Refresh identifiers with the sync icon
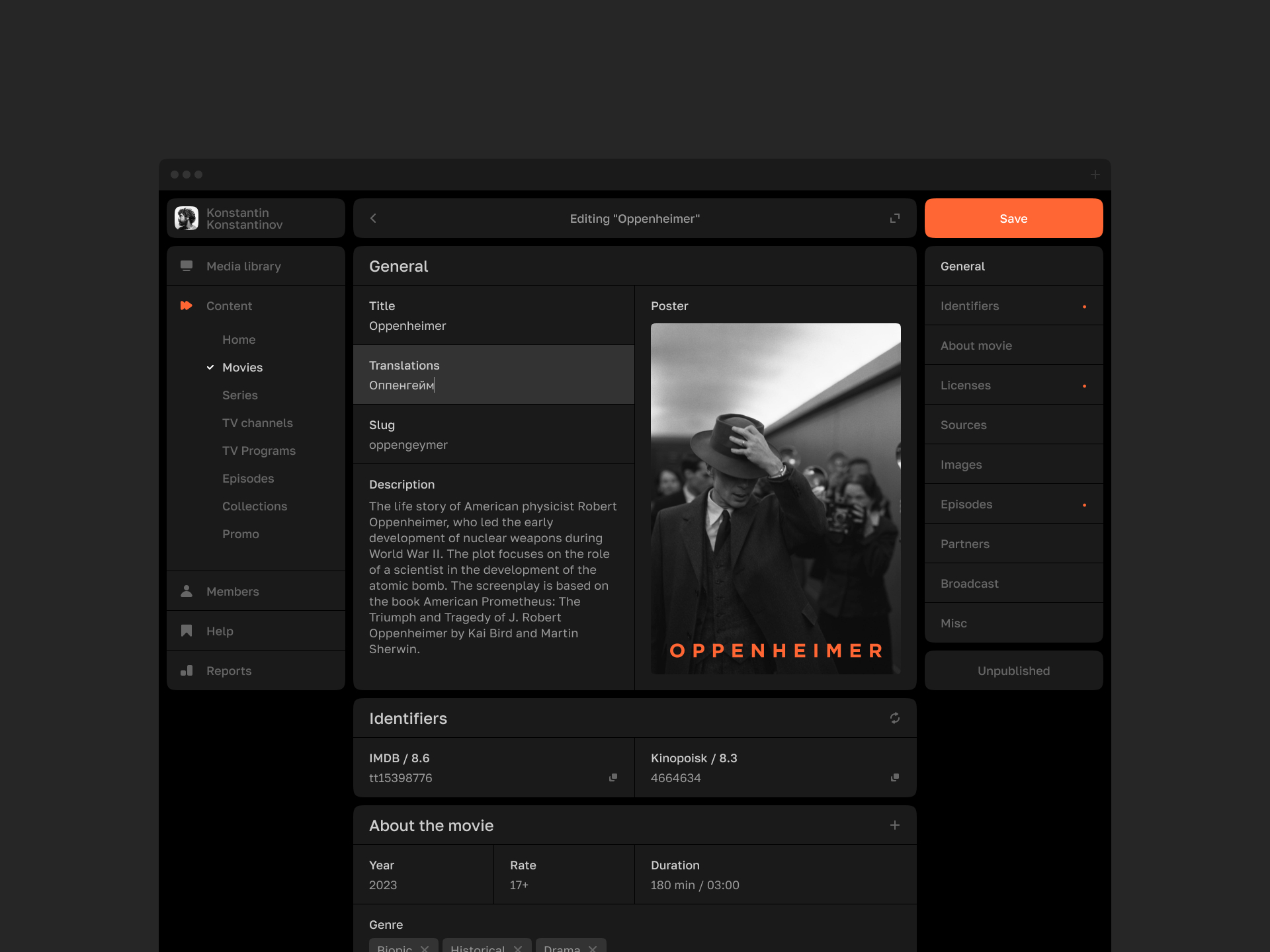Image resolution: width=1270 pixels, height=952 pixels. 895,718
